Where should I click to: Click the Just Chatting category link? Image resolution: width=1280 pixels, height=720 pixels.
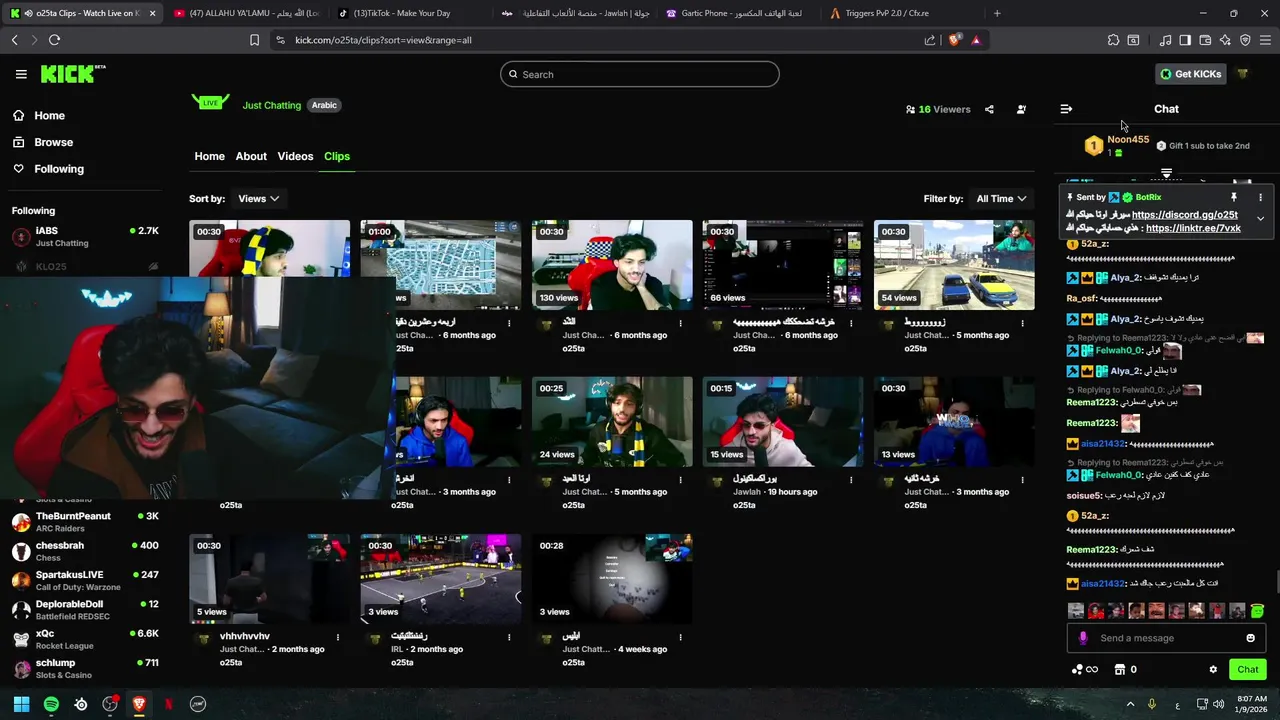pyautogui.click(x=272, y=105)
